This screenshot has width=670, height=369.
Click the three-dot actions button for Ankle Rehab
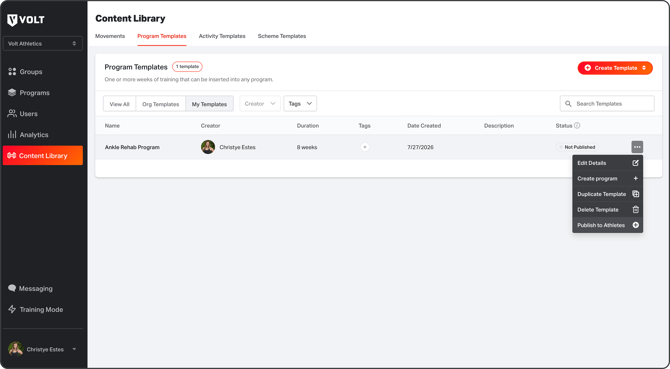637,147
